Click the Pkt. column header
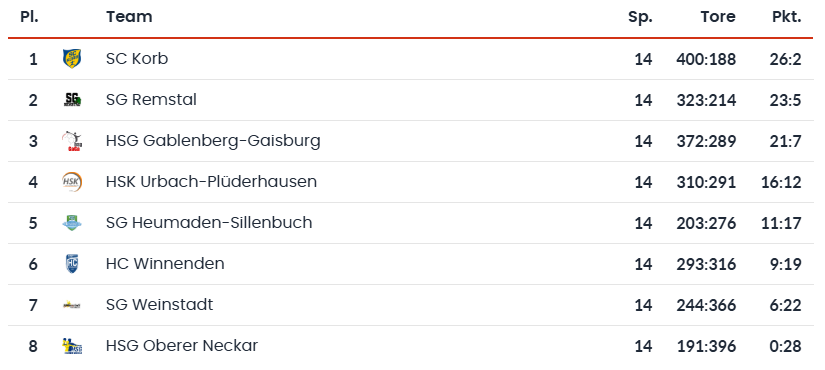825x370 pixels. coord(787,17)
